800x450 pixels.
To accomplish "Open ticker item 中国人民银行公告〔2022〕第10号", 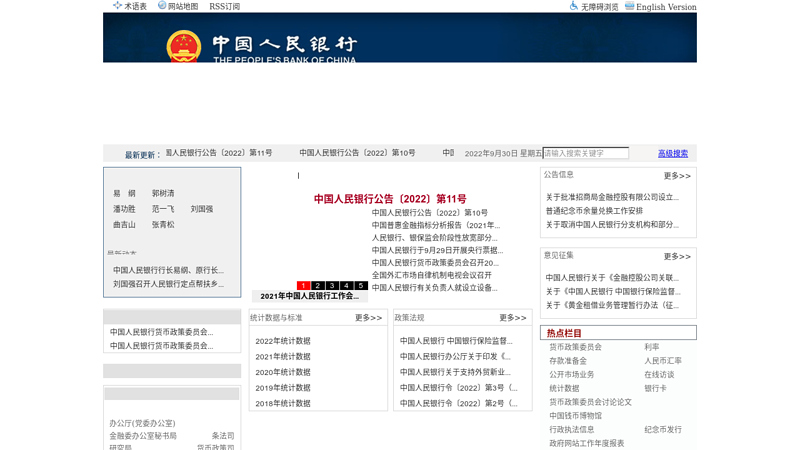I will pos(357,153).
